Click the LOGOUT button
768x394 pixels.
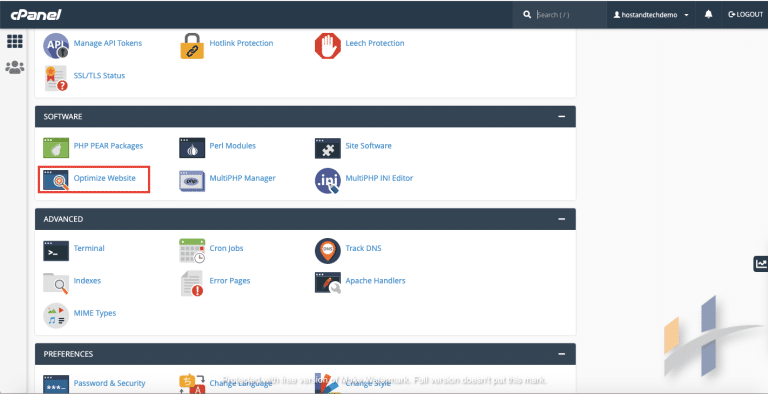click(745, 15)
